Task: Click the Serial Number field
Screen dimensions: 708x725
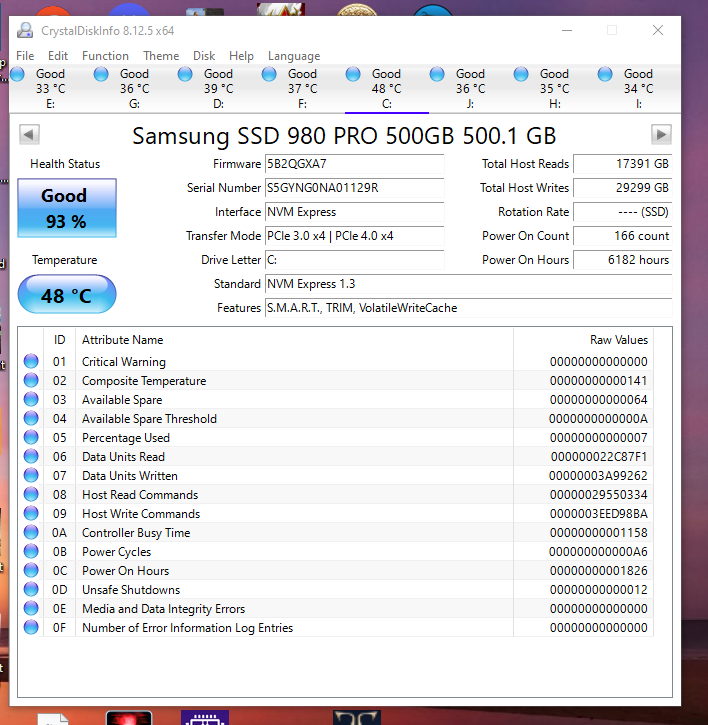Action: [354, 188]
